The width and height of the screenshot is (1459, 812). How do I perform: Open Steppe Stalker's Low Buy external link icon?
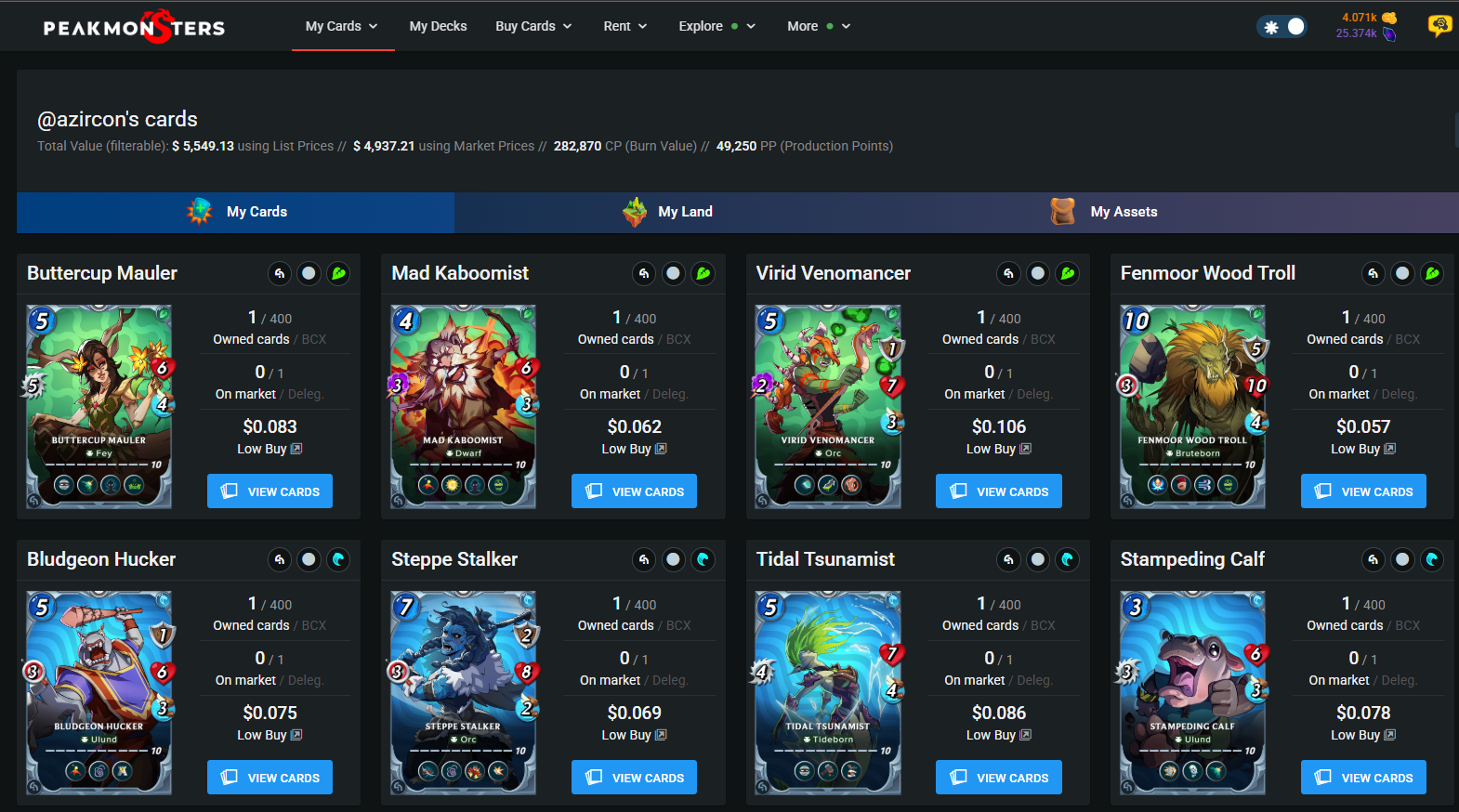tap(661, 735)
